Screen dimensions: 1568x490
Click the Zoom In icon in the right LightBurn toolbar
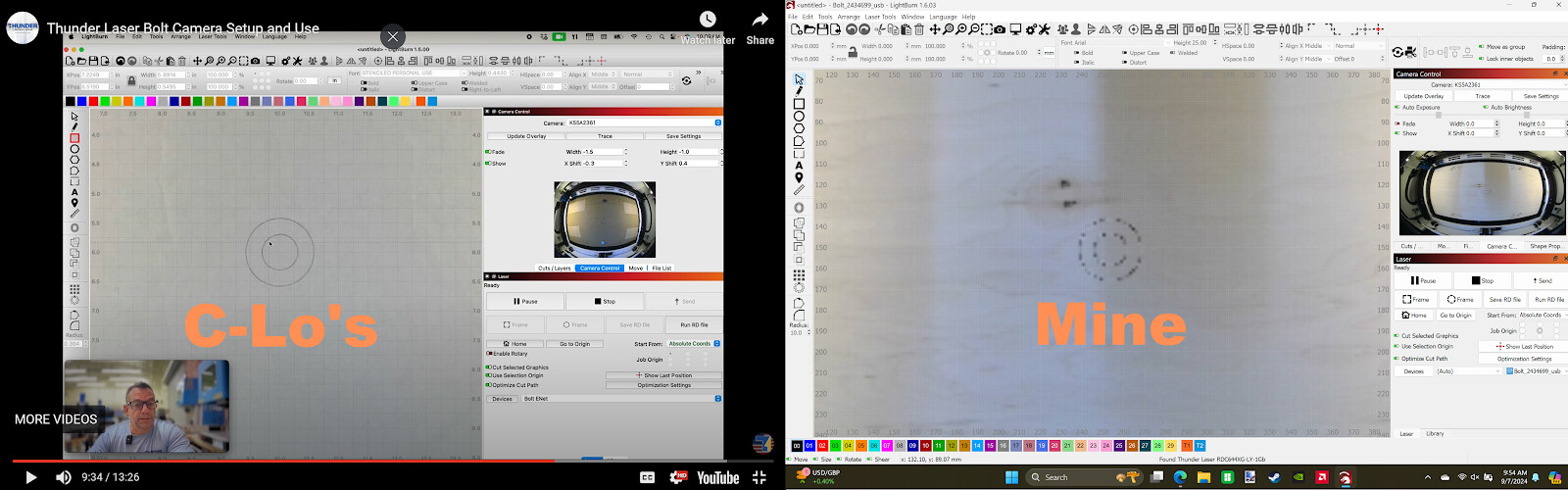(961, 29)
